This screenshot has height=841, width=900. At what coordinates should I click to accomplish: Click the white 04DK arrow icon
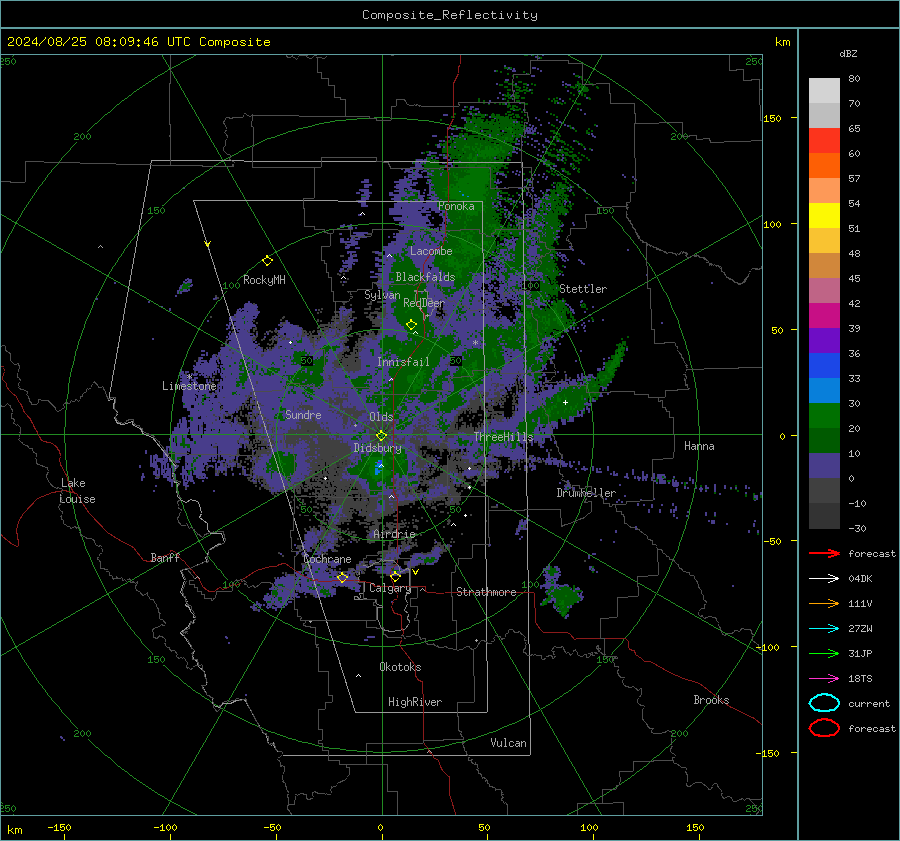(824, 578)
